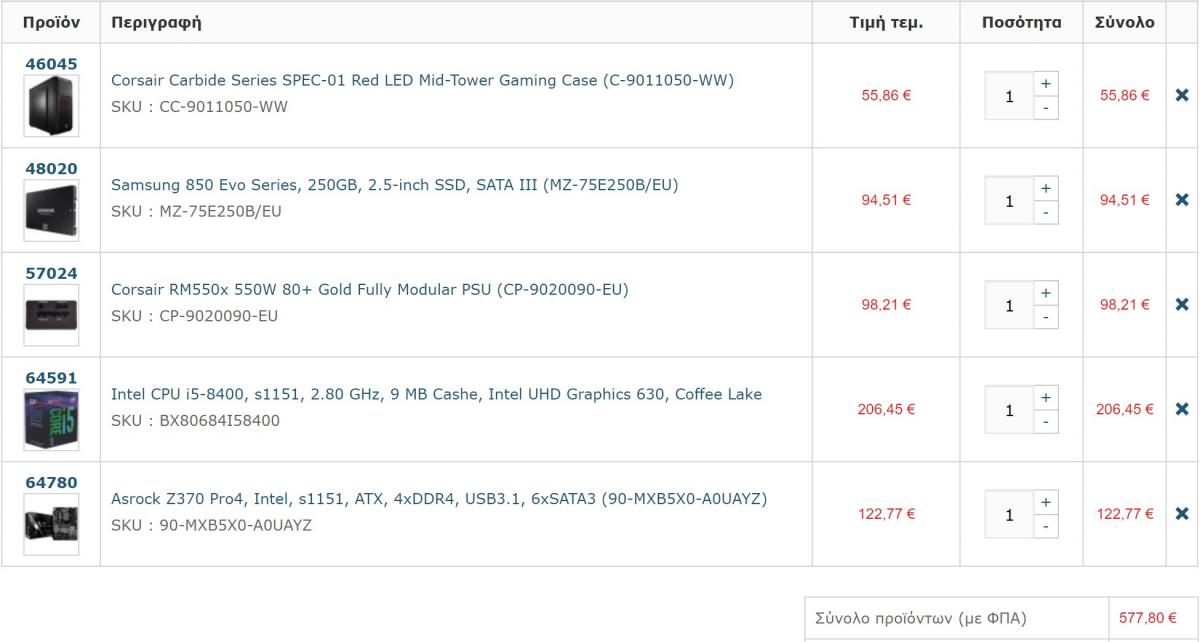1200x642 pixels.
Task: Click row total 98,21 € for Corsair PSU
Action: (1125, 305)
